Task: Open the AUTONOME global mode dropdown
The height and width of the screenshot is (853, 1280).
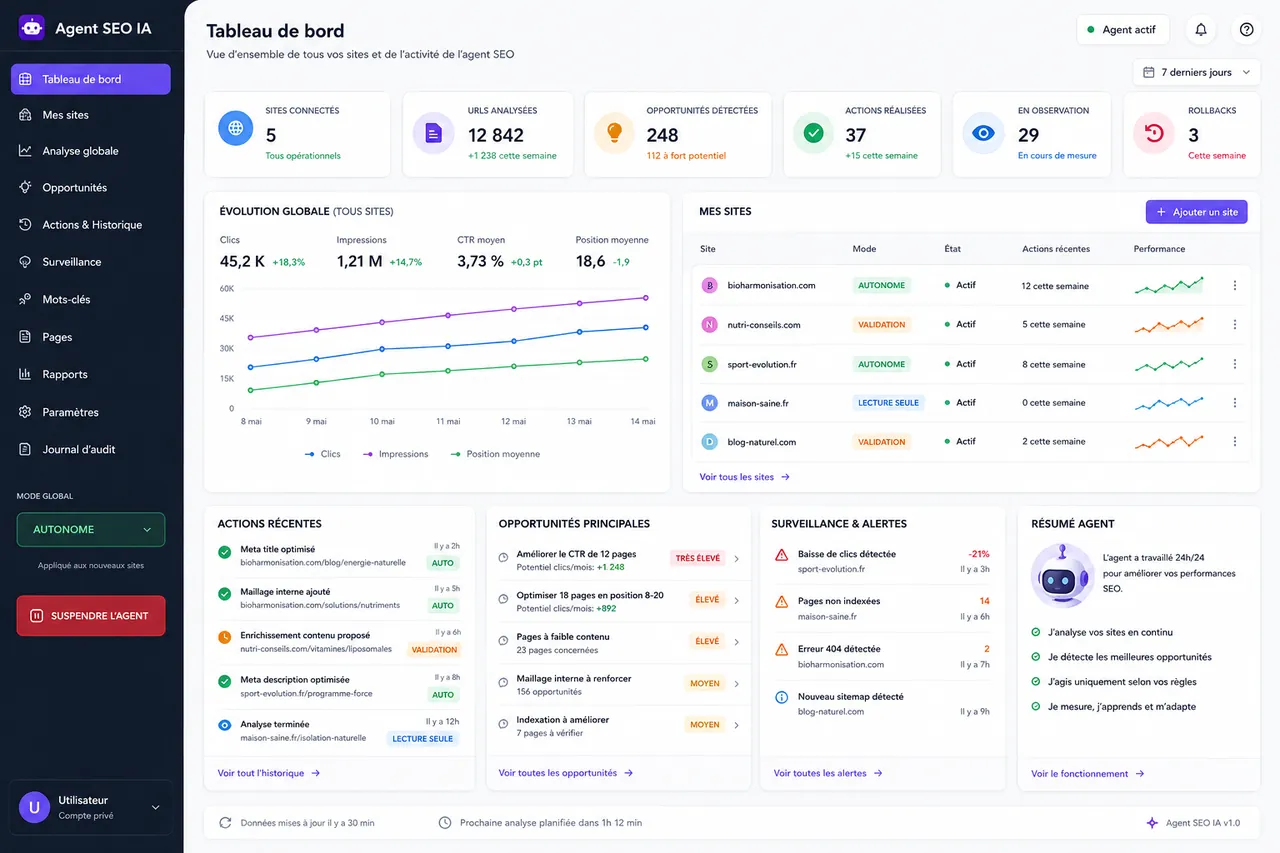Action: tap(91, 530)
